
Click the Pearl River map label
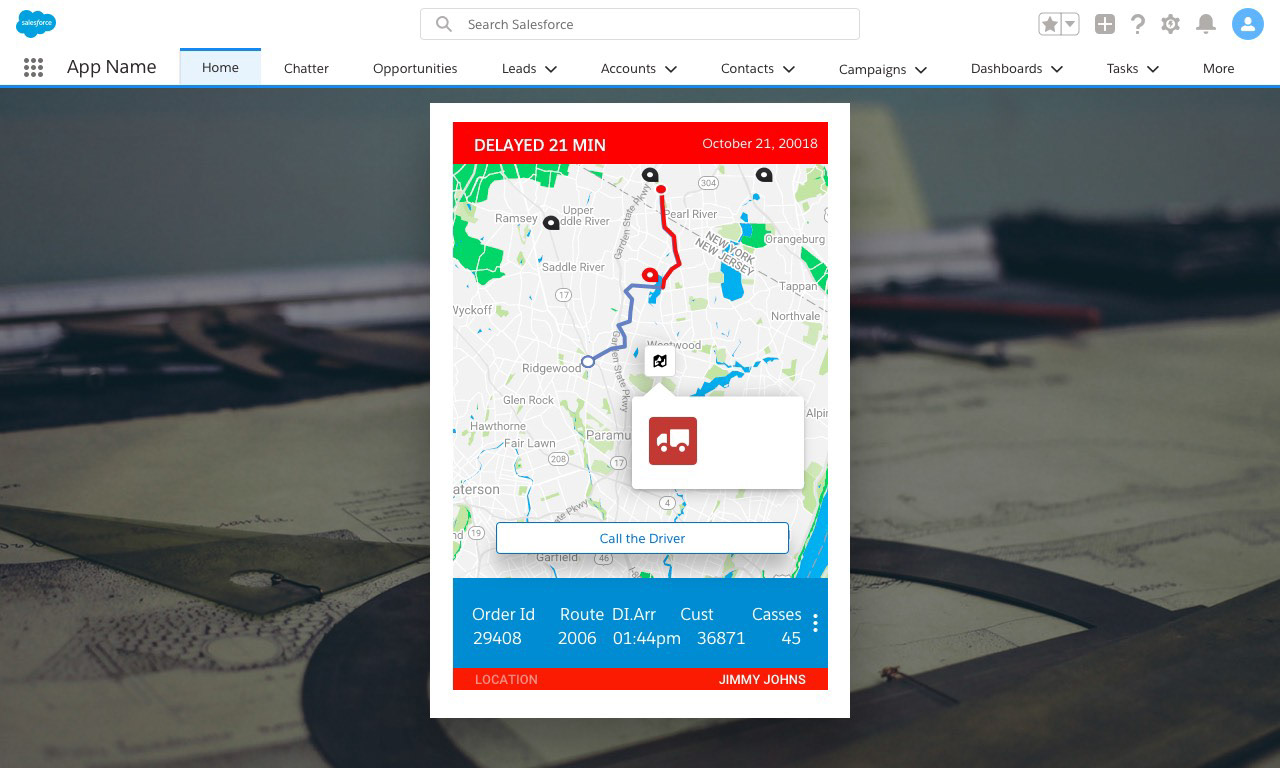pyautogui.click(x=691, y=214)
